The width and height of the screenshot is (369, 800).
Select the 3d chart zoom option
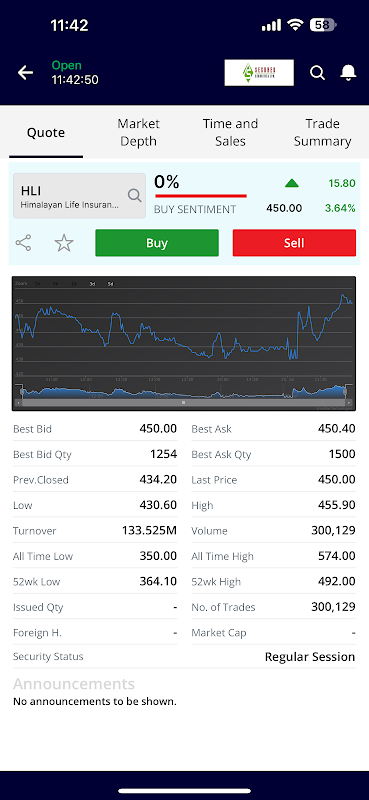[x=92, y=284]
